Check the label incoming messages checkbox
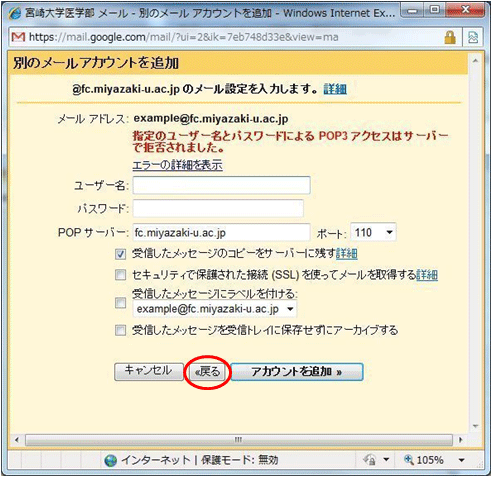The image size is (492, 477). tap(120, 303)
